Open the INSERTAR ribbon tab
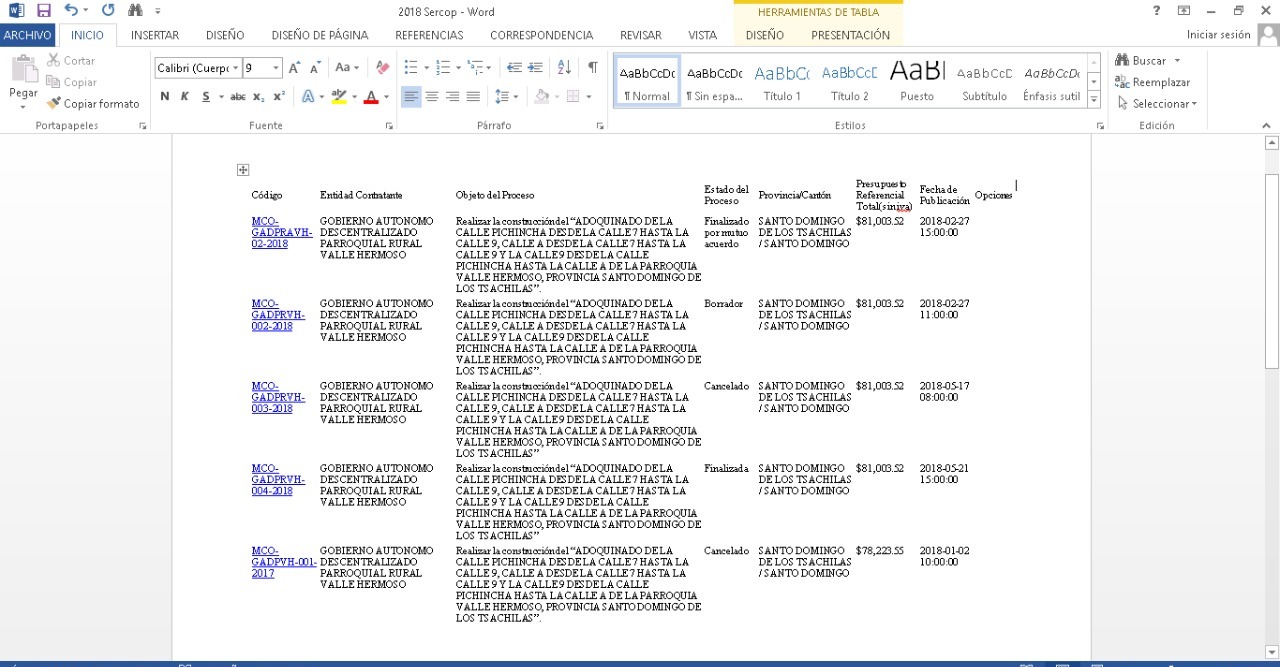Screen dimensions: 1280x667 [155, 35]
